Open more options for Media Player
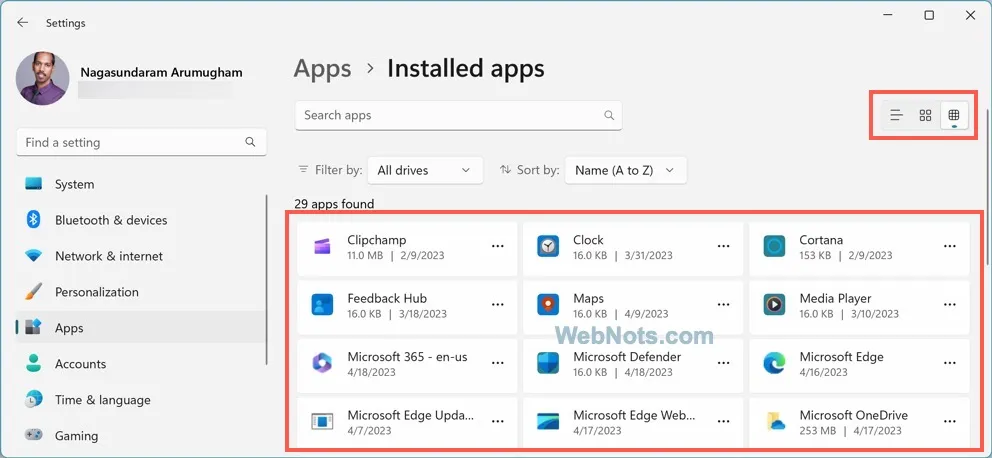The height and width of the screenshot is (458, 992). coord(950,305)
